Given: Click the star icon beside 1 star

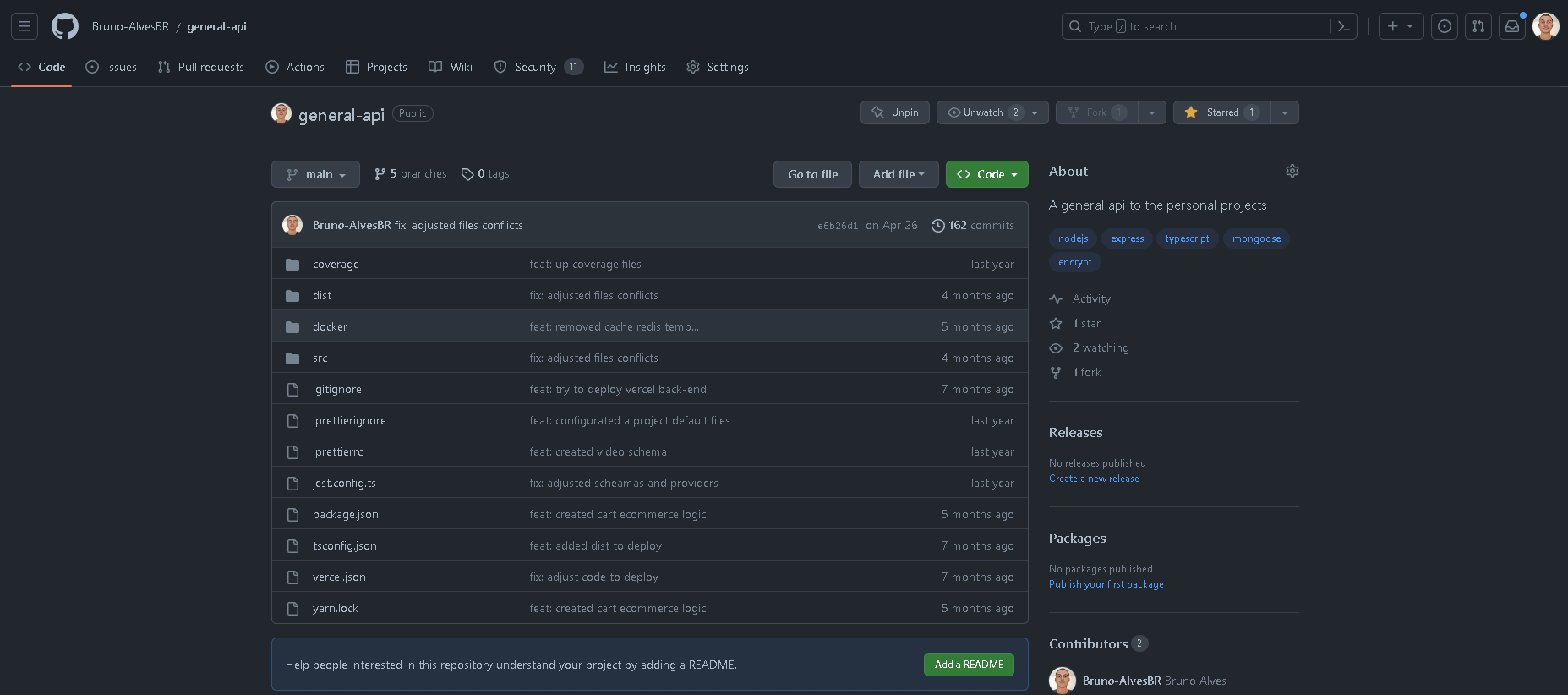Looking at the screenshot, I should [x=1056, y=324].
